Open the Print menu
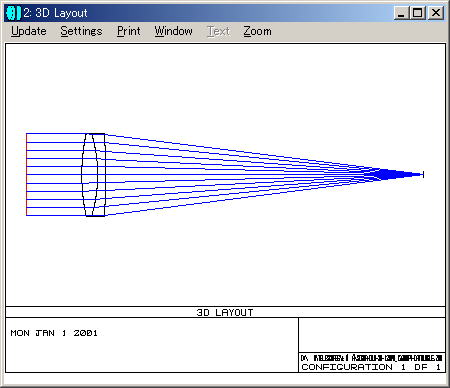 [129, 31]
